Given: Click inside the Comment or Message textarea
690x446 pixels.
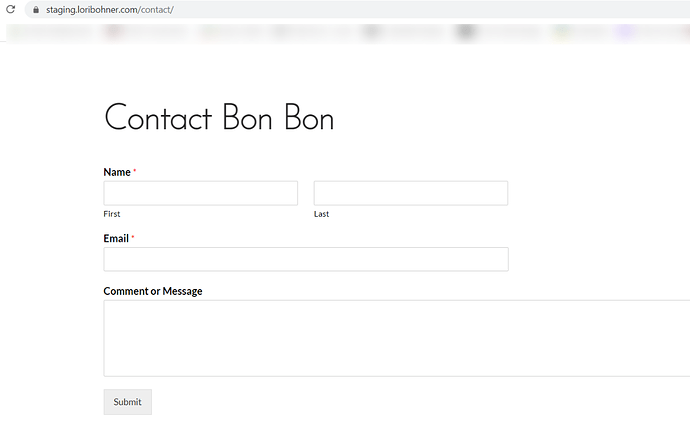Looking at the screenshot, I should click(396, 338).
